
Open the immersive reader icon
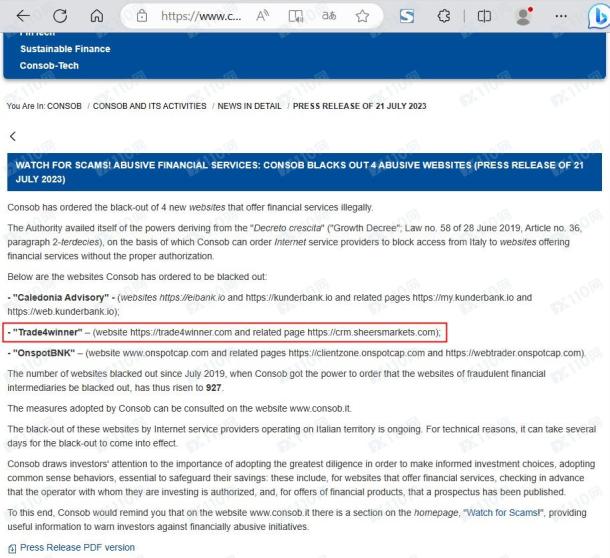point(296,16)
